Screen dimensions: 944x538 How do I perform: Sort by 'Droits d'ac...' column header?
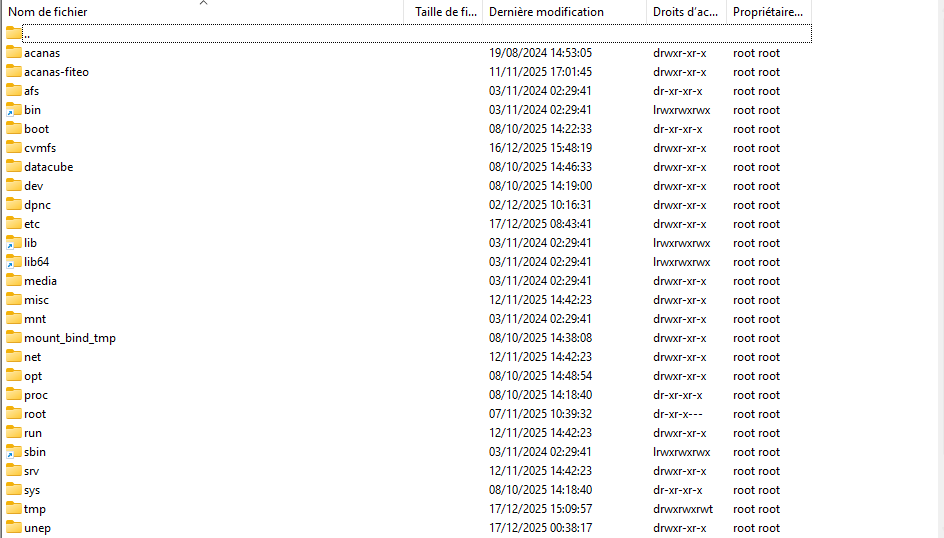[x=685, y=12]
